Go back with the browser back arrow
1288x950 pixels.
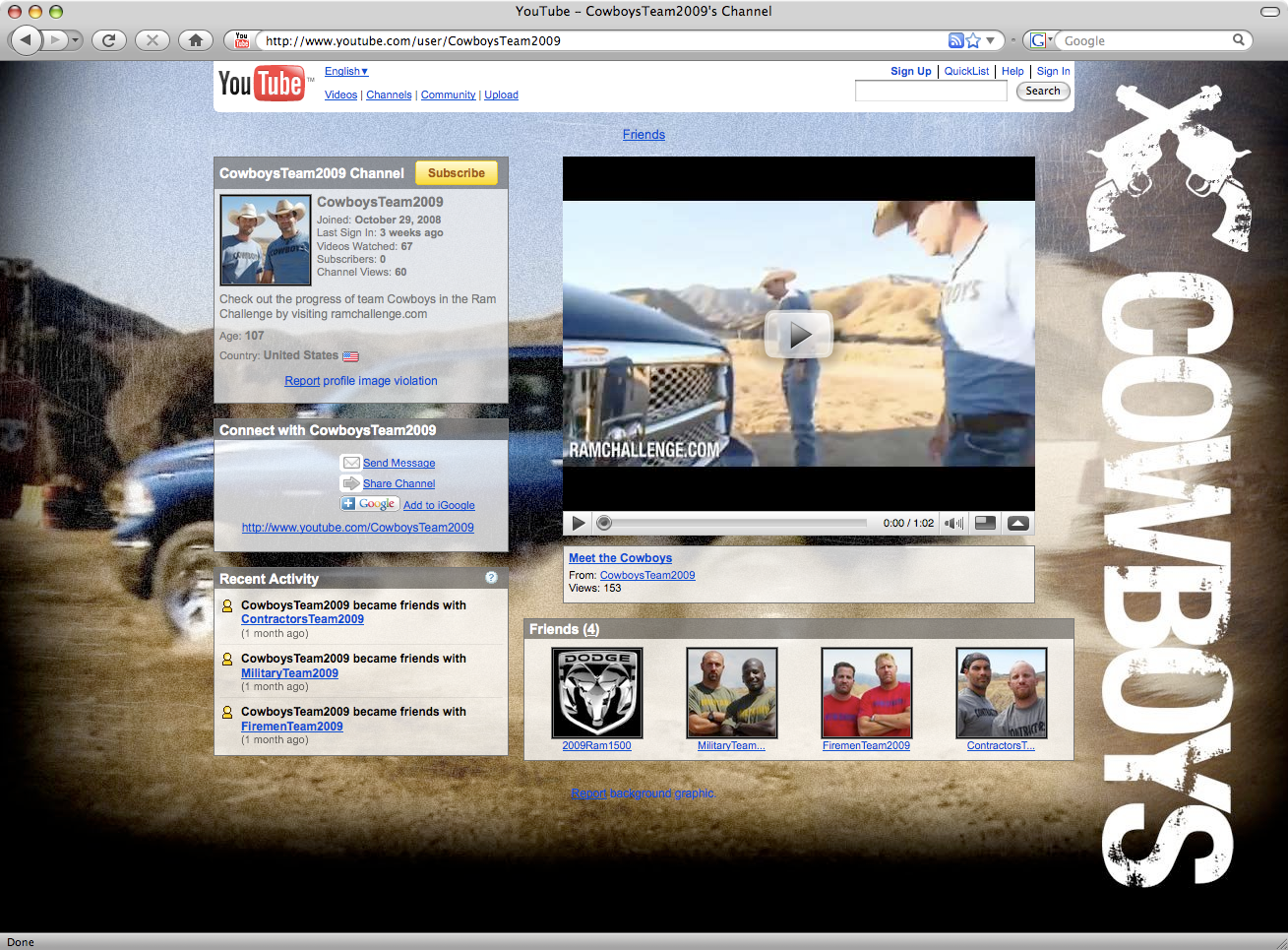pyautogui.click(x=26, y=40)
